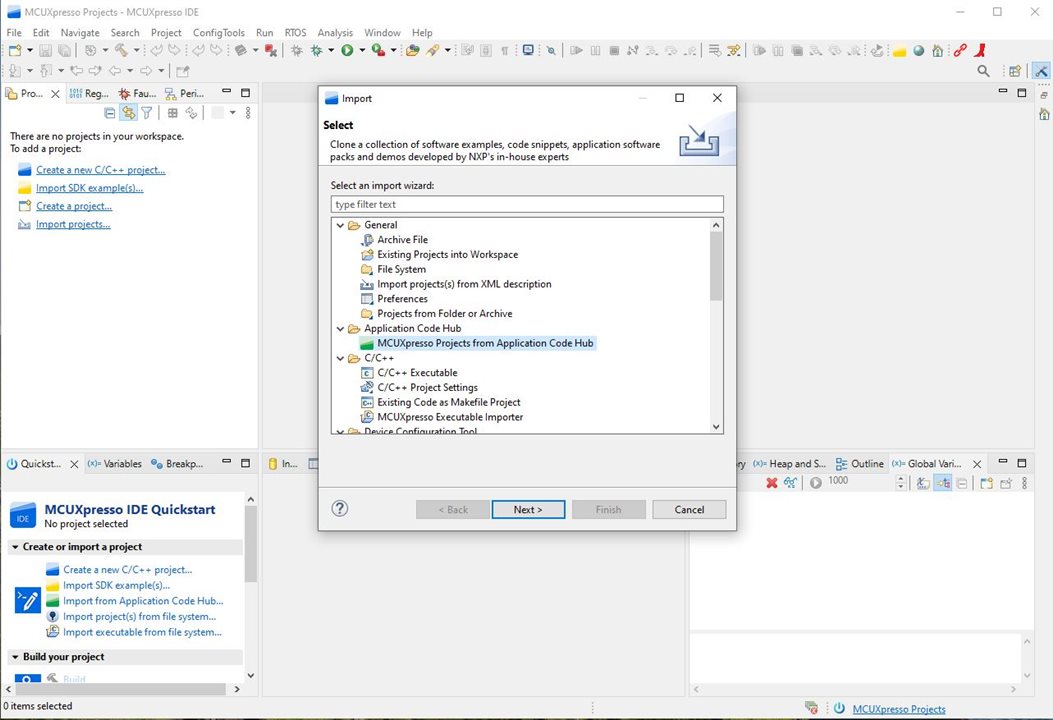Click the New wizard toolbar icon
Image resolution: width=1053 pixels, height=720 pixels.
pos(15,50)
